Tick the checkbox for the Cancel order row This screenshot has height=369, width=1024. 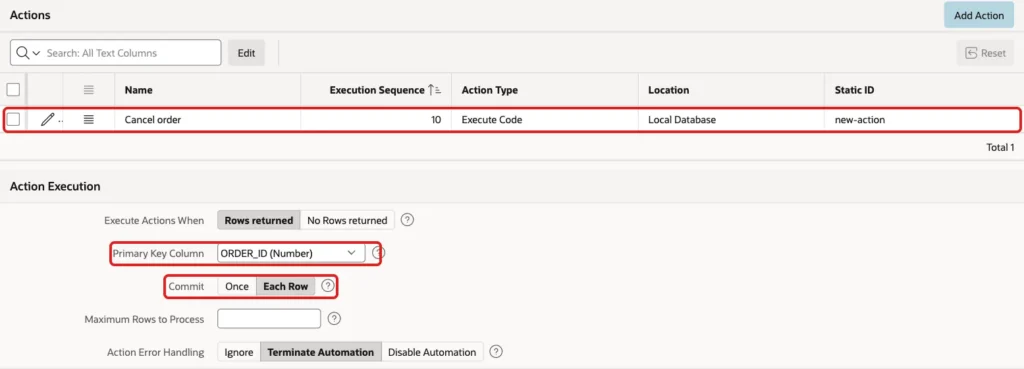pos(13,120)
